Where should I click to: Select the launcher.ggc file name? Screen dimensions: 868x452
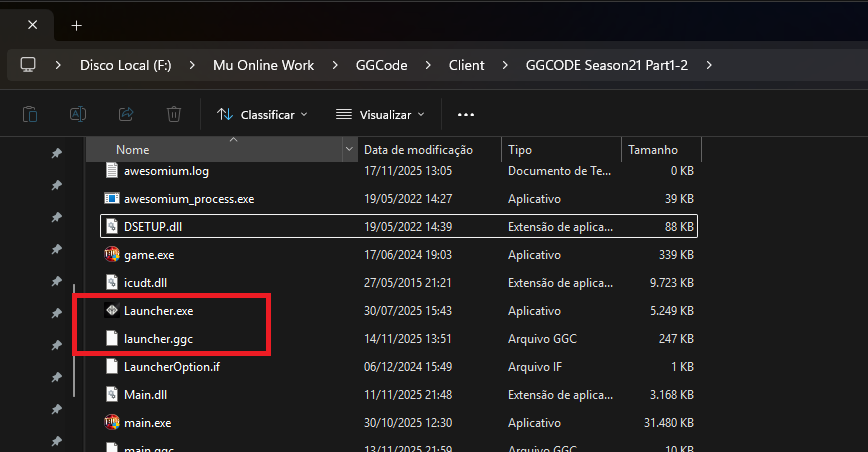coord(158,339)
